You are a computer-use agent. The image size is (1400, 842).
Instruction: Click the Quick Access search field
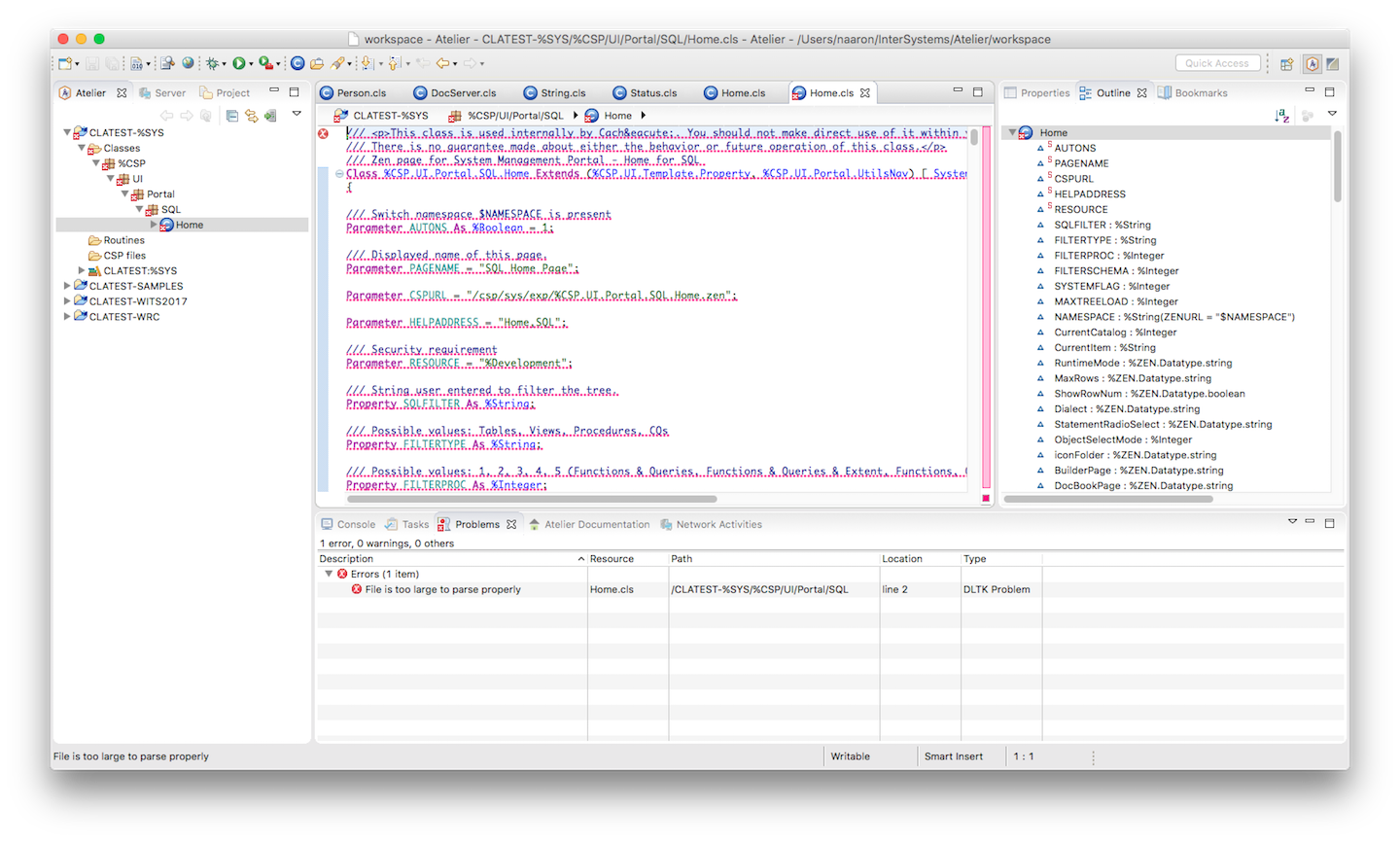click(1217, 63)
